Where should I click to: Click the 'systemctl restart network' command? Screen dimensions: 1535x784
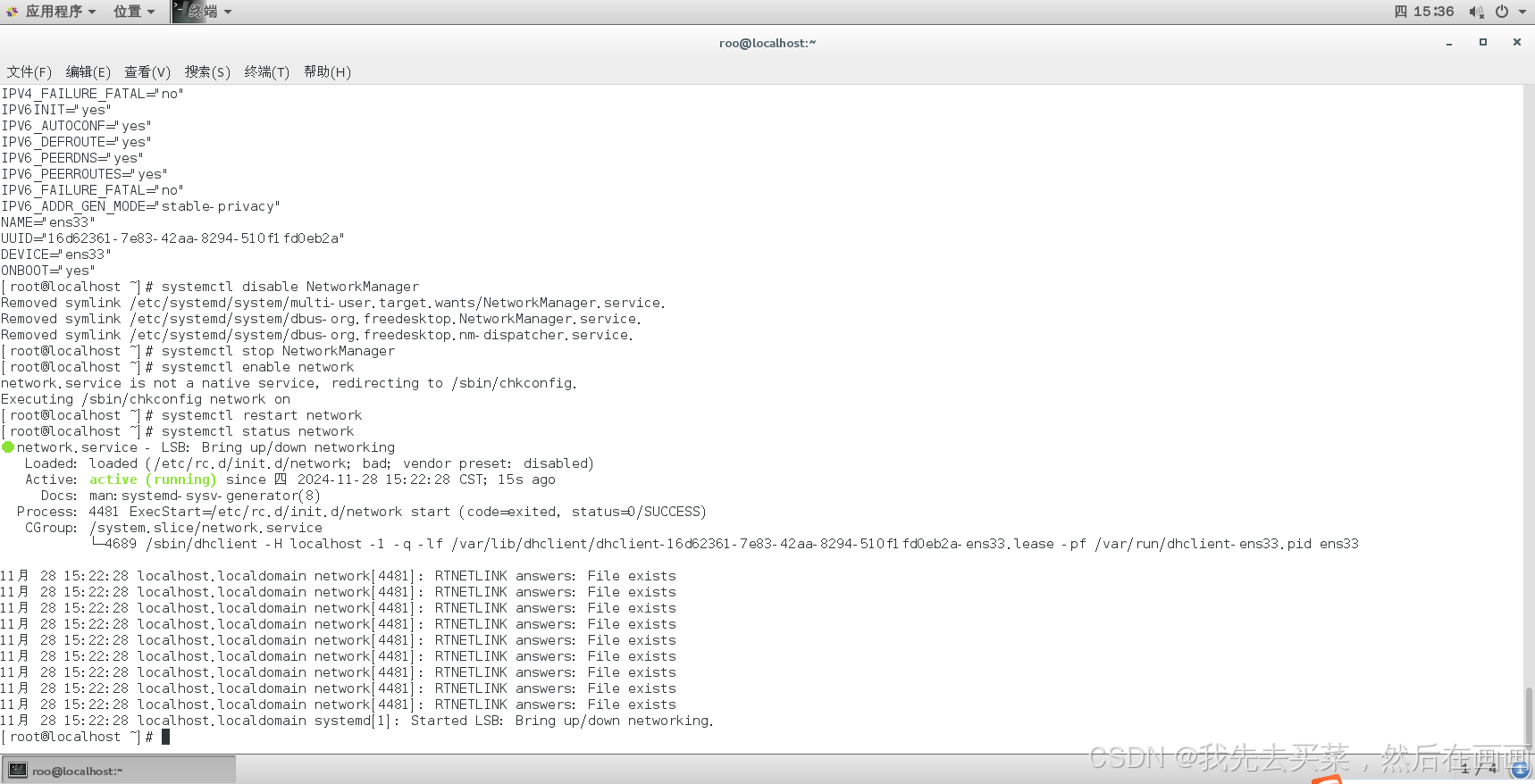click(262, 415)
